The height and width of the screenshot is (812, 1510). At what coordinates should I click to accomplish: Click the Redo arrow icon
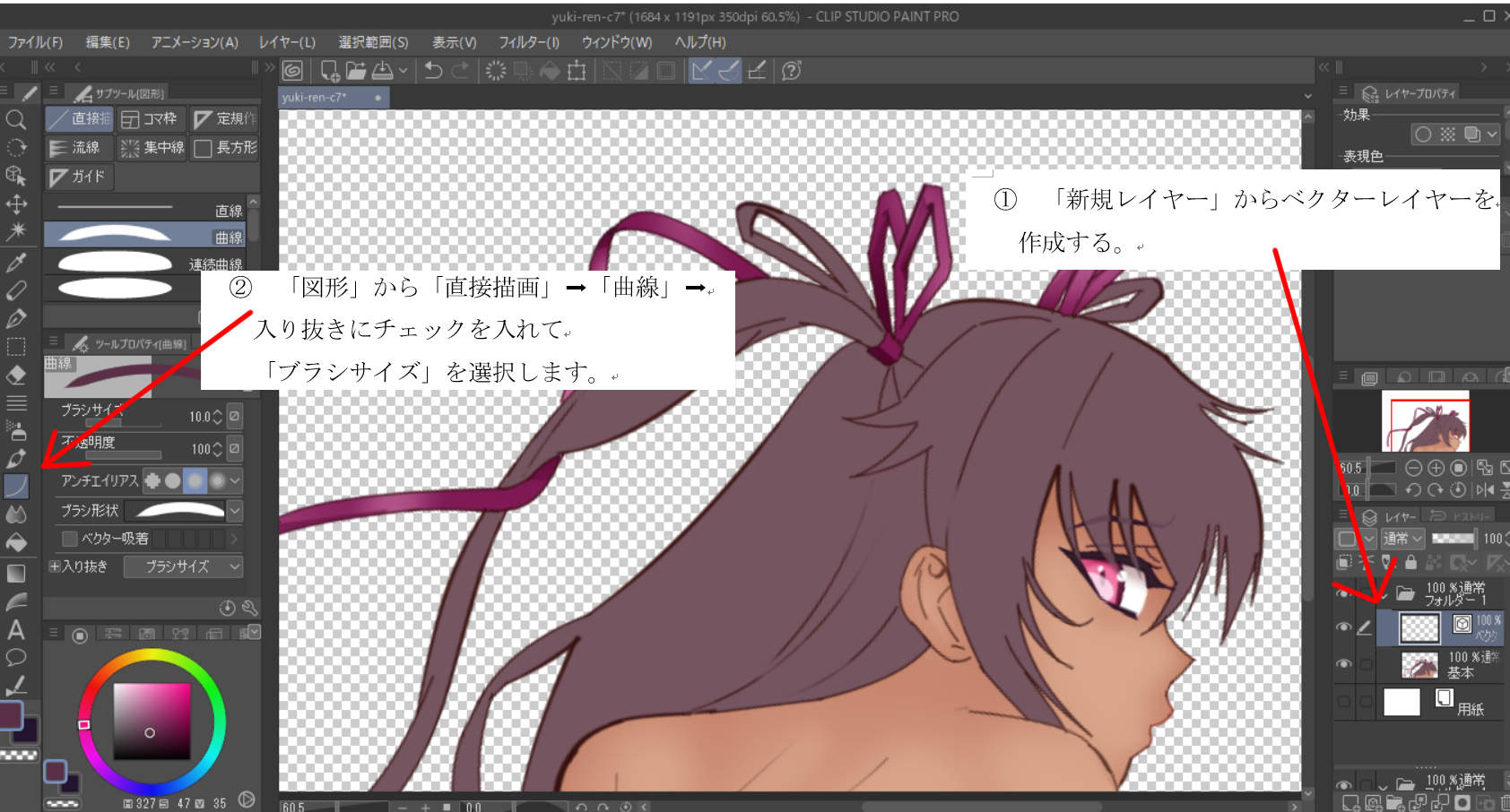pyautogui.click(x=461, y=71)
